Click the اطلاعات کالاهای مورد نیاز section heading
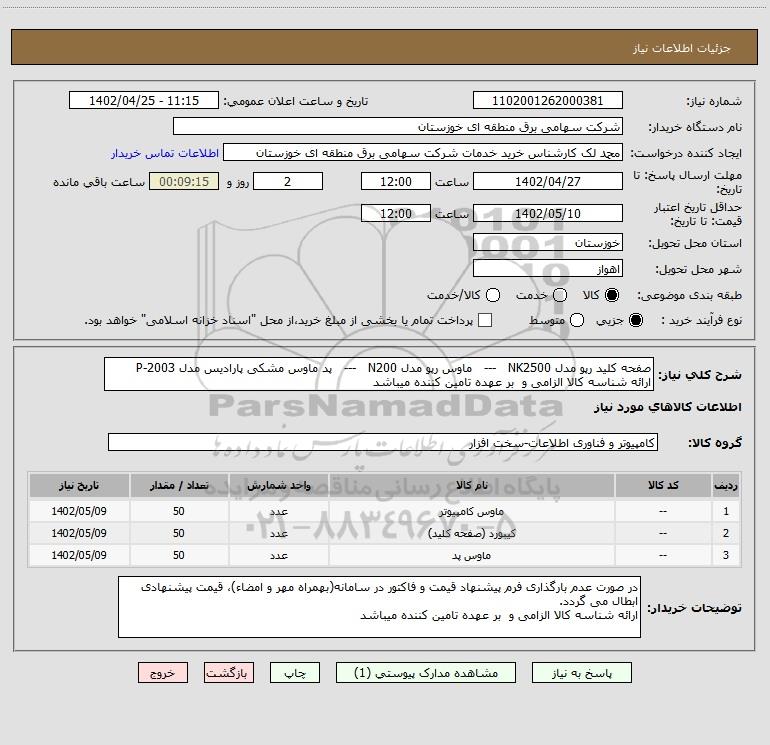This screenshot has width=770, height=745. [667, 407]
